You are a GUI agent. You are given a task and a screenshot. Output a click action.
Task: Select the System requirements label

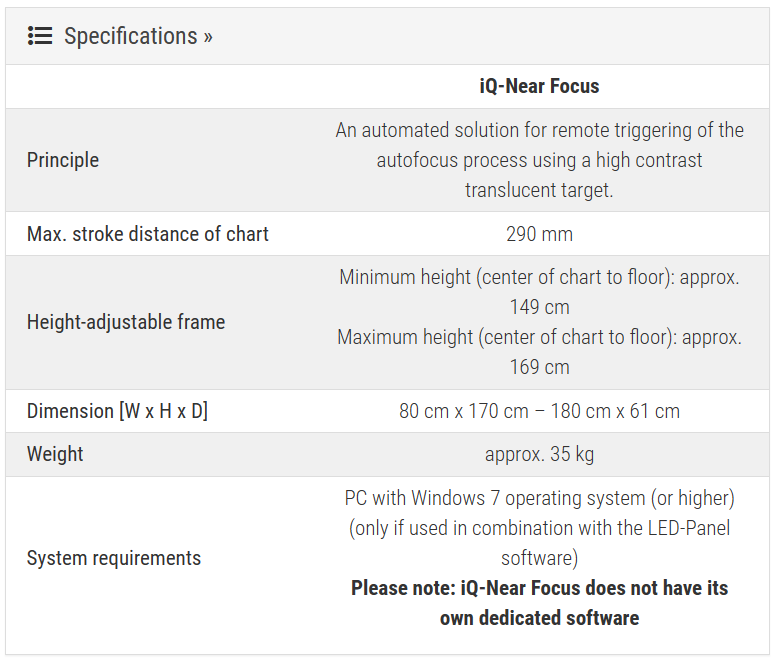(114, 558)
